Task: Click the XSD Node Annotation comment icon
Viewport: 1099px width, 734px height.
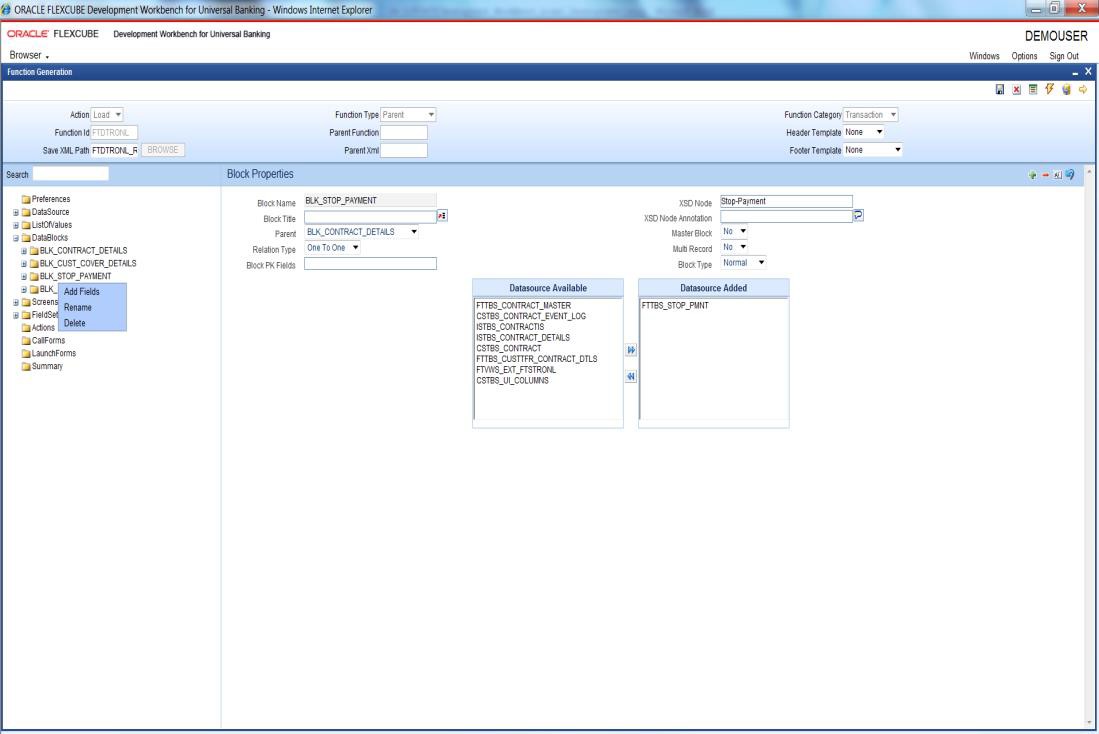Action: click(859, 216)
